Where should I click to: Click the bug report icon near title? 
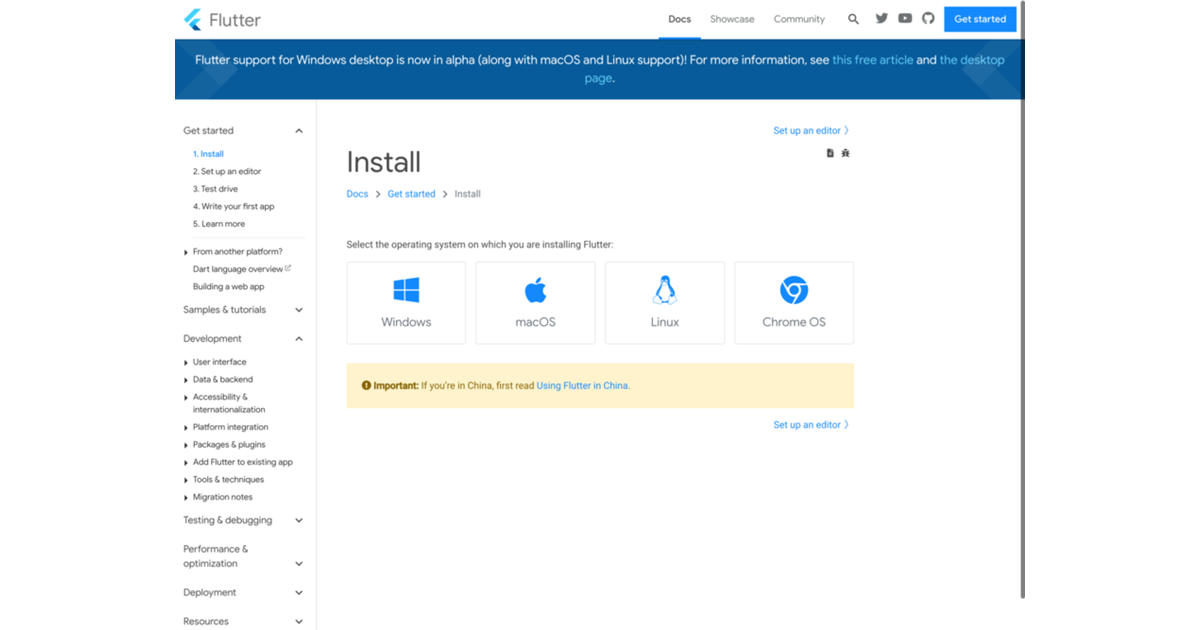coord(845,153)
